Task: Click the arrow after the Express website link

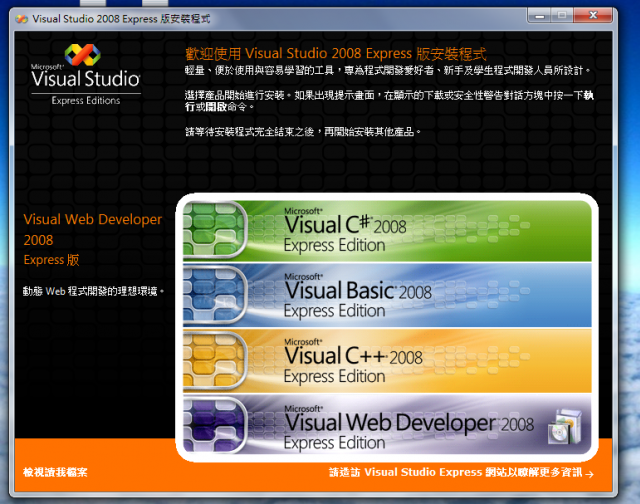Action: pyautogui.click(x=589, y=474)
